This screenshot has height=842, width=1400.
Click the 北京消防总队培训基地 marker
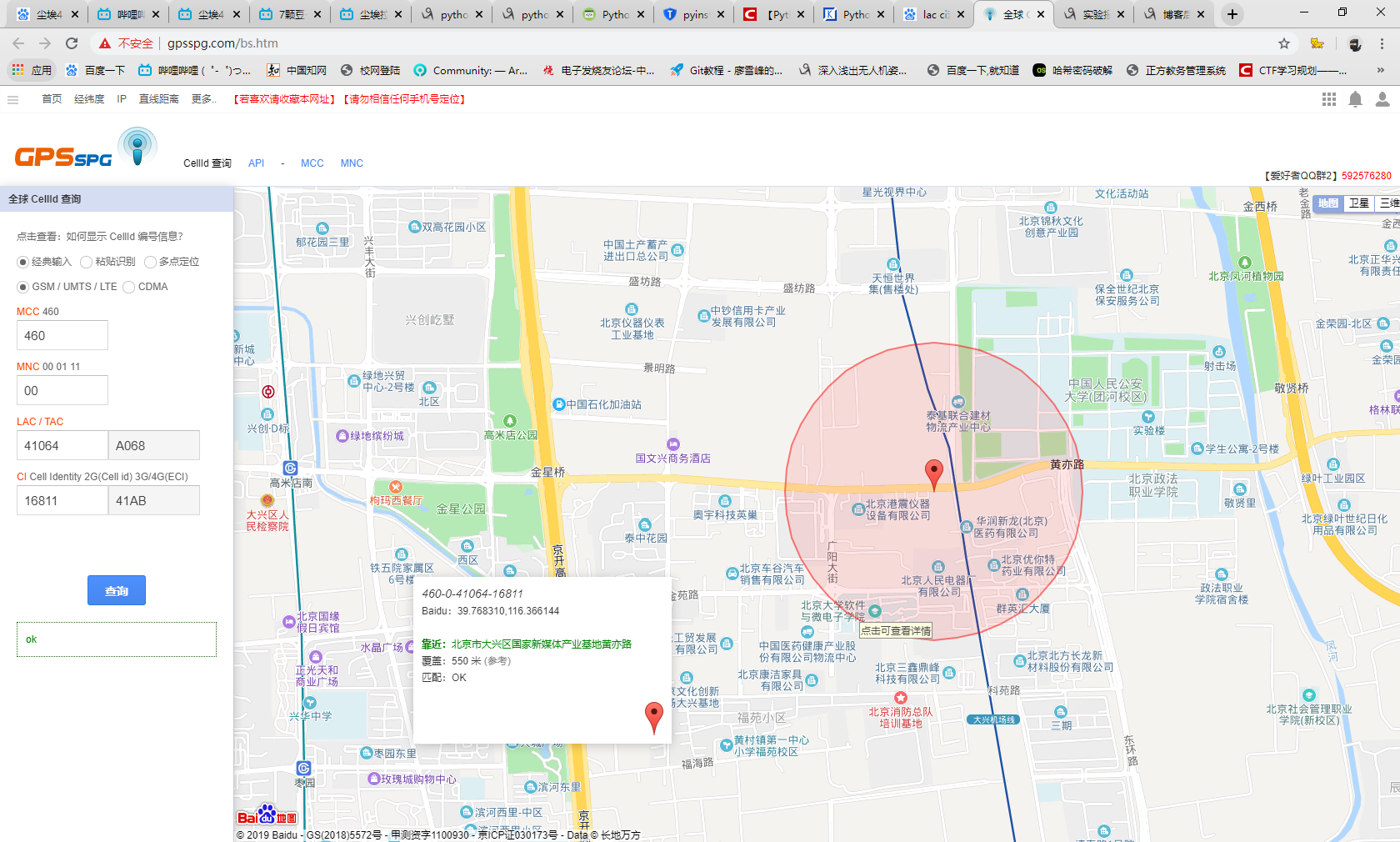point(900,698)
